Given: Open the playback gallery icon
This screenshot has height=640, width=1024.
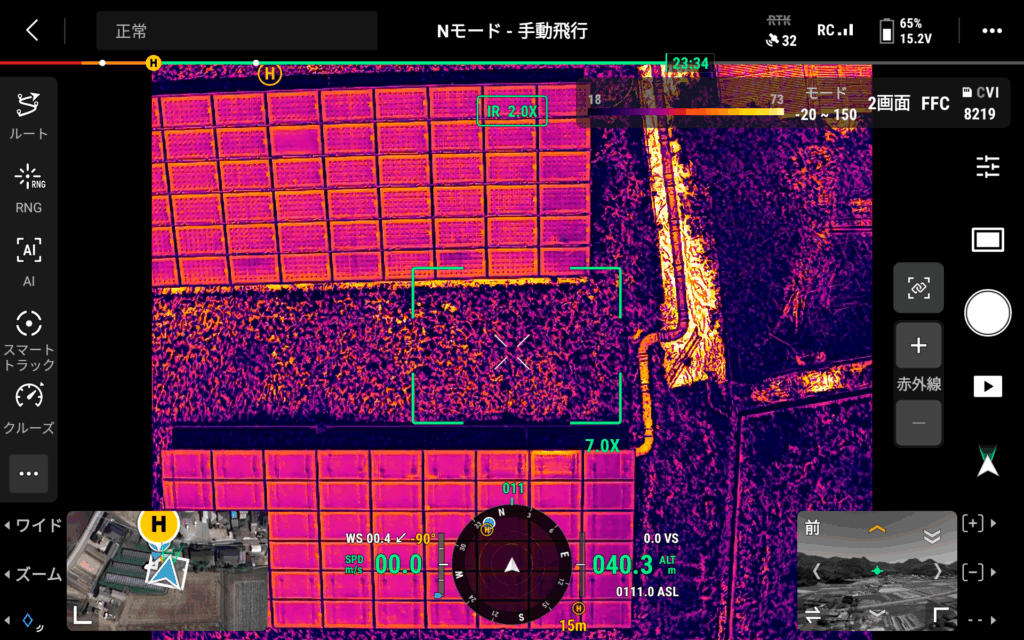Looking at the screenshot, I should pos(987,386).
